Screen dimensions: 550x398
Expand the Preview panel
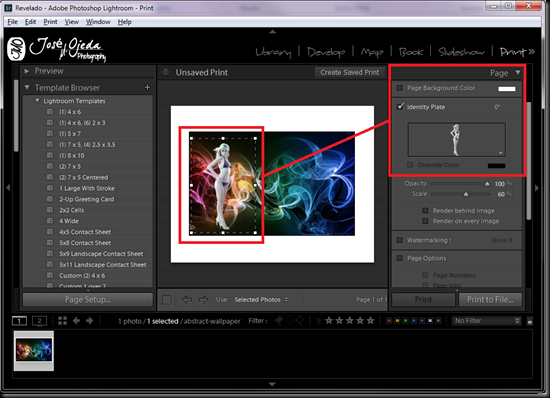pos(27,71)
